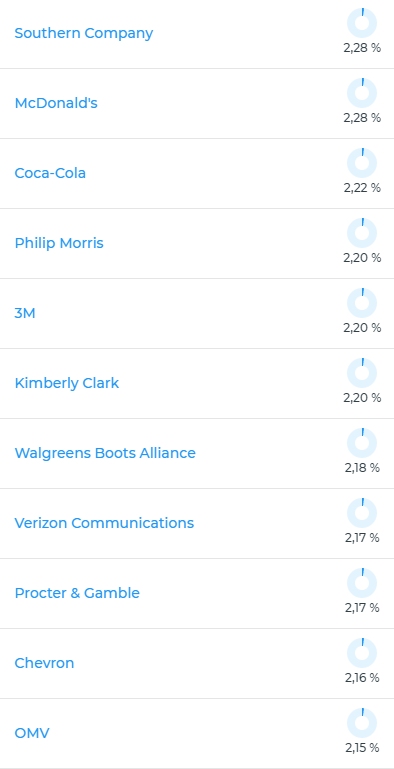This screenshot has height=769, width=394.
Task: Open the Chevron holding
Action: [x=44, y=663]
